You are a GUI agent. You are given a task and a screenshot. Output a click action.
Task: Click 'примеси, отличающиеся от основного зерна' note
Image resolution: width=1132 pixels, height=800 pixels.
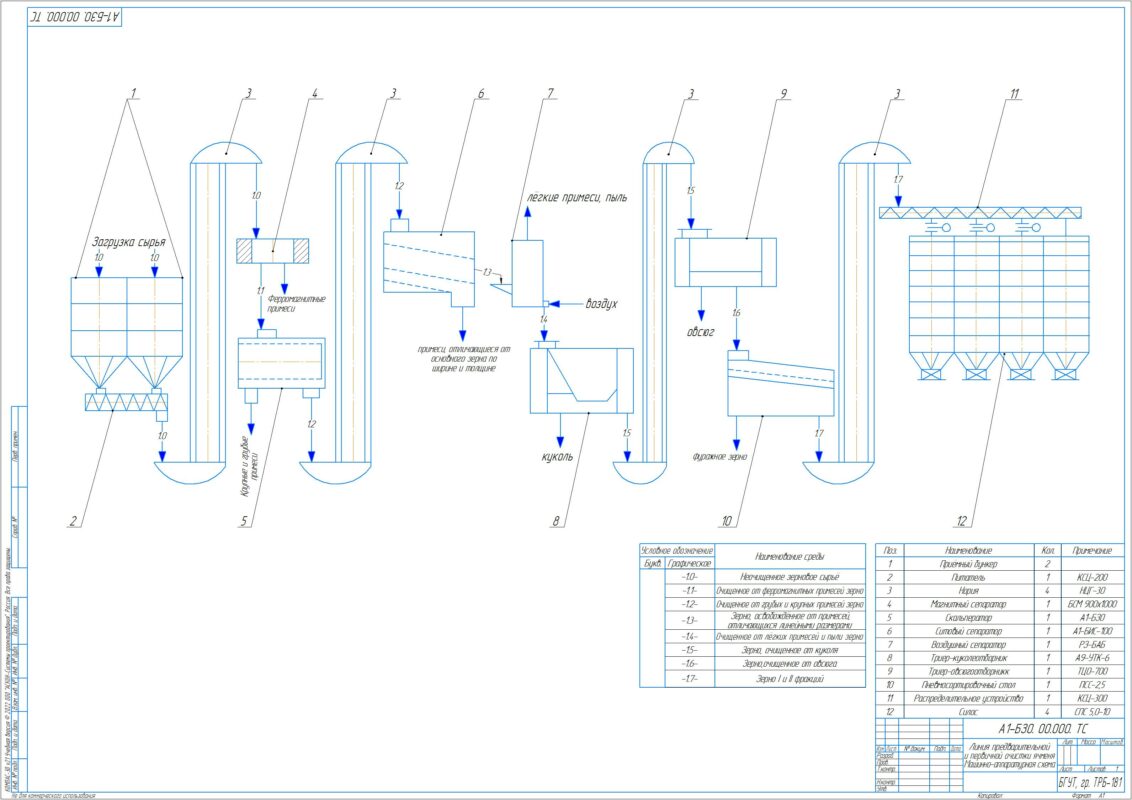pyautogui.click(x=463, y=358)
